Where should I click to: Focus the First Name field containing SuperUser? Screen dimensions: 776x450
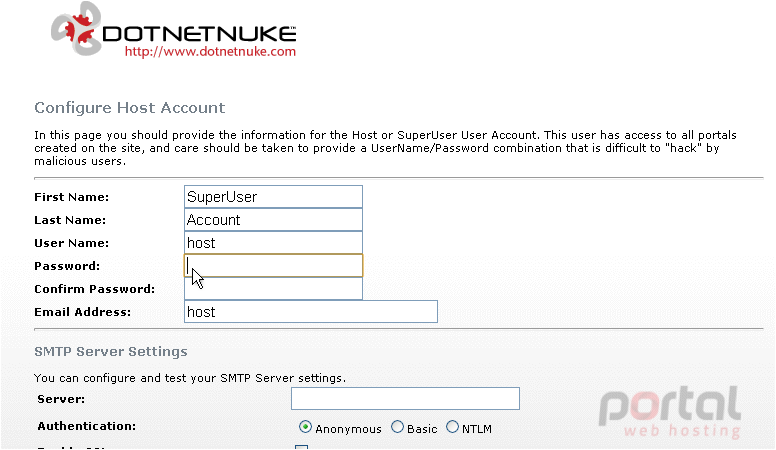[x=273, y=197]
